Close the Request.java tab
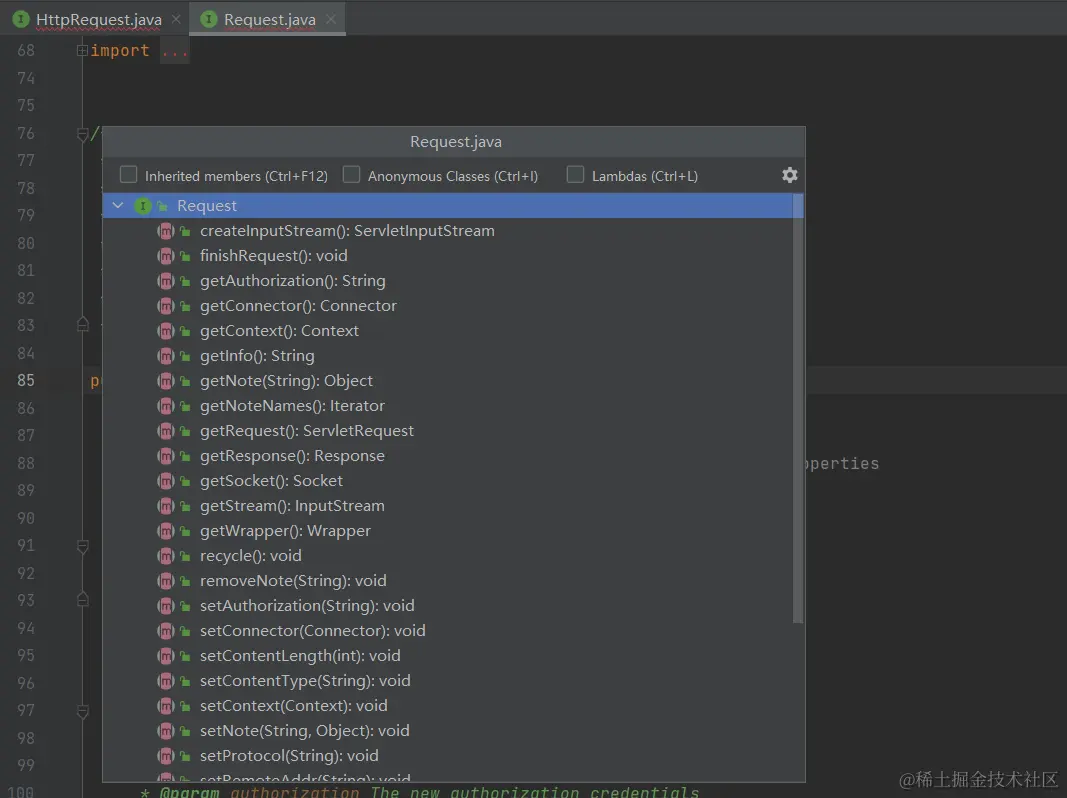This screenshot has height=798, width=1067. [x=331, y=19]
